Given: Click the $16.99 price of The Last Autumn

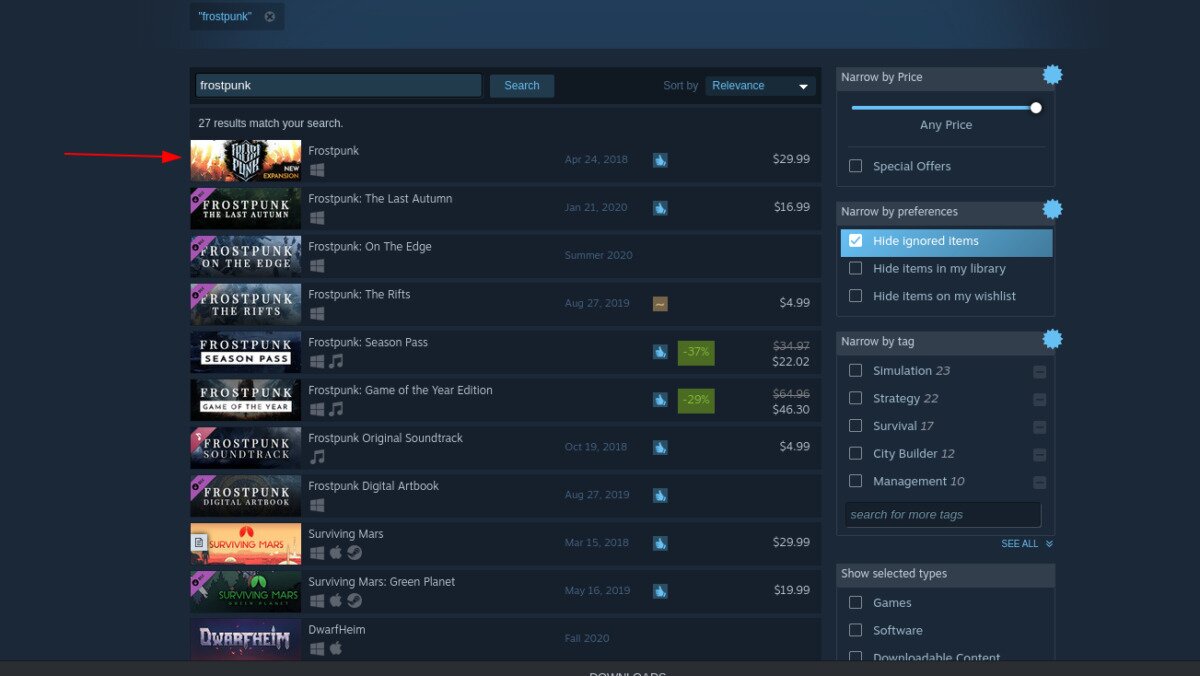Looking at the screenshot, I should coord(792,207).
